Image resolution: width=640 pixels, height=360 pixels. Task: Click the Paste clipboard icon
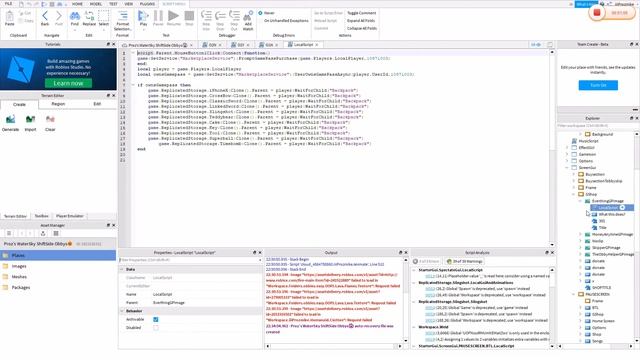pos(9,17)
